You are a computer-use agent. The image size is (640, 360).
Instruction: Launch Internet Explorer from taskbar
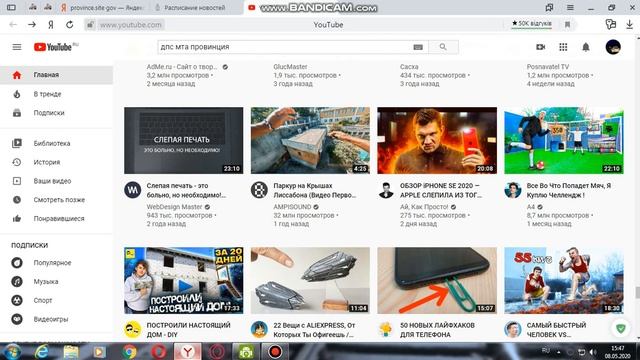point(41,351)
